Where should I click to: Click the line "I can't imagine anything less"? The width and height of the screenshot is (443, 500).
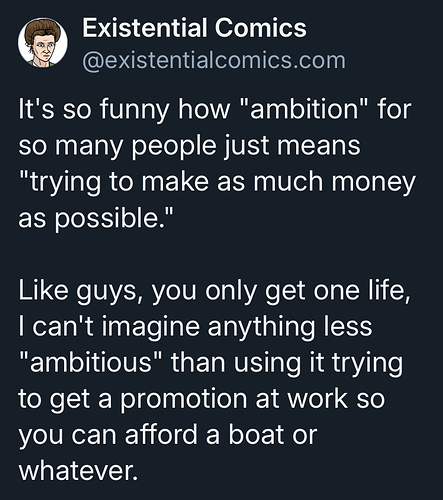tap(195, 327)
